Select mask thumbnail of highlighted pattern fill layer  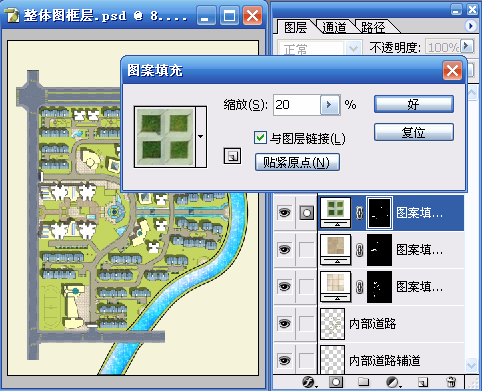tap(379, 213)
